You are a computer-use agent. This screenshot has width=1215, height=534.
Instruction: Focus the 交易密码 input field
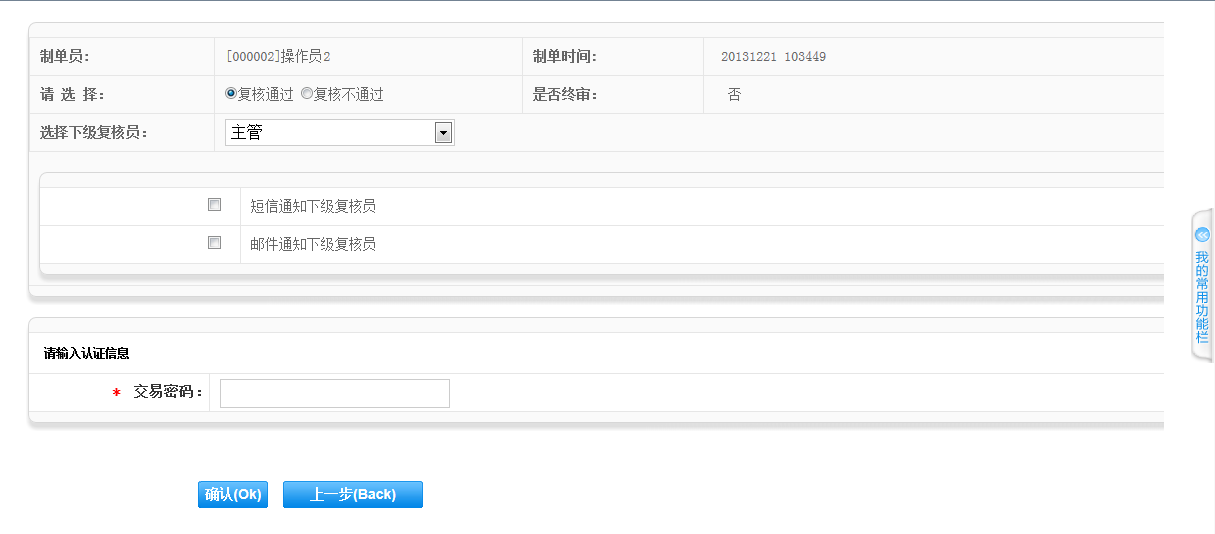[335, 394]
